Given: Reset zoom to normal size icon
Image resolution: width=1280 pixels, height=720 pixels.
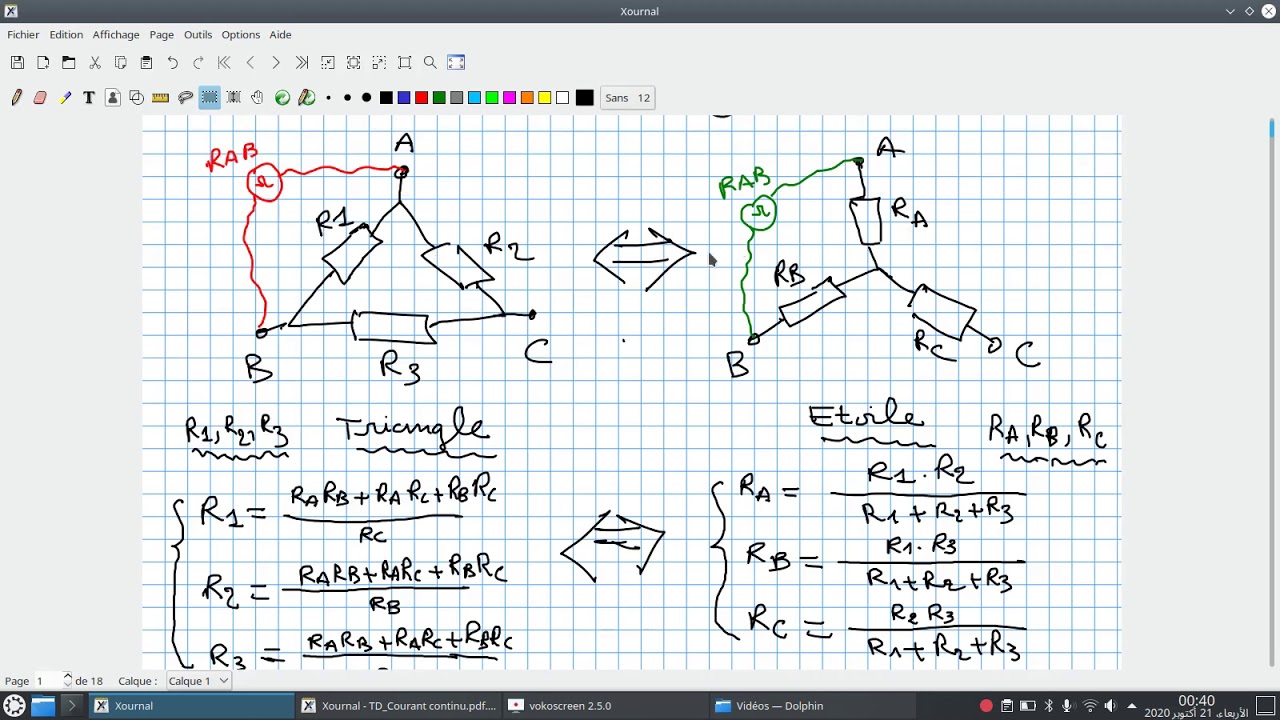Looking at the screenshot, I should 405,62.
